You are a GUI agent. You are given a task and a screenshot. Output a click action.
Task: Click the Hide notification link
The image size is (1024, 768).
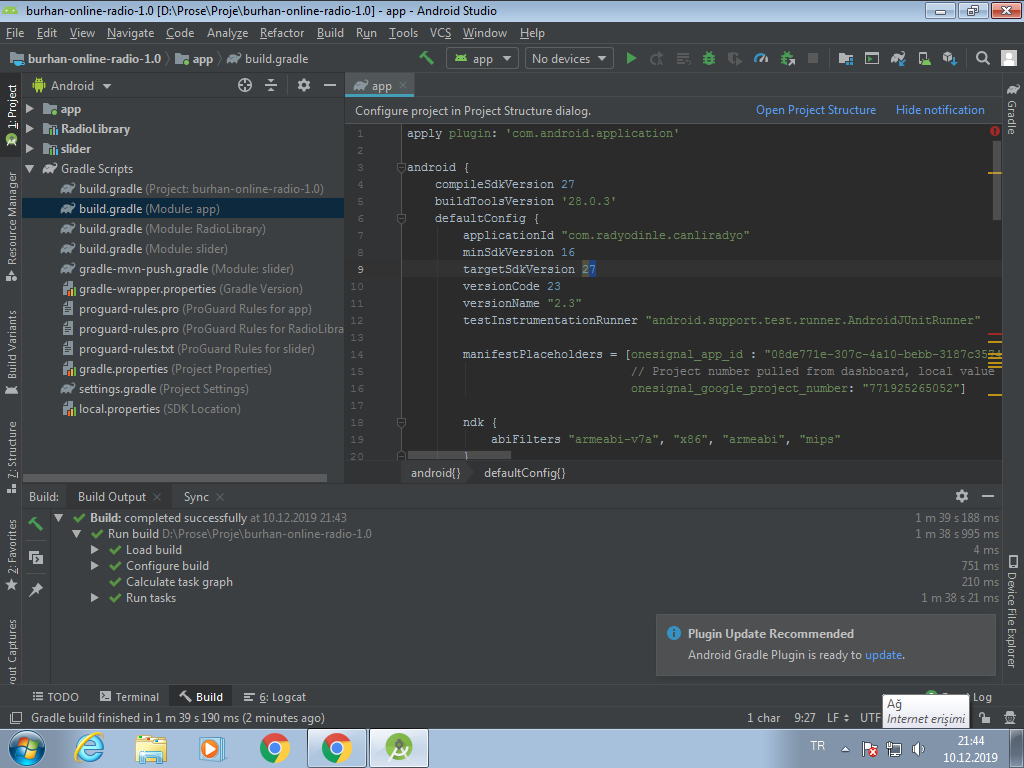(940, 110)
